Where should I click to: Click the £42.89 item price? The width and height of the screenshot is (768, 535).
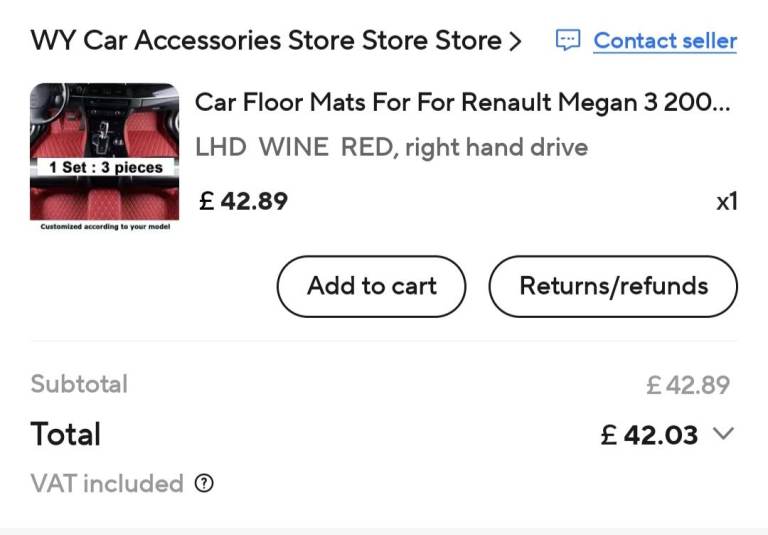click(x=244, y=201)
